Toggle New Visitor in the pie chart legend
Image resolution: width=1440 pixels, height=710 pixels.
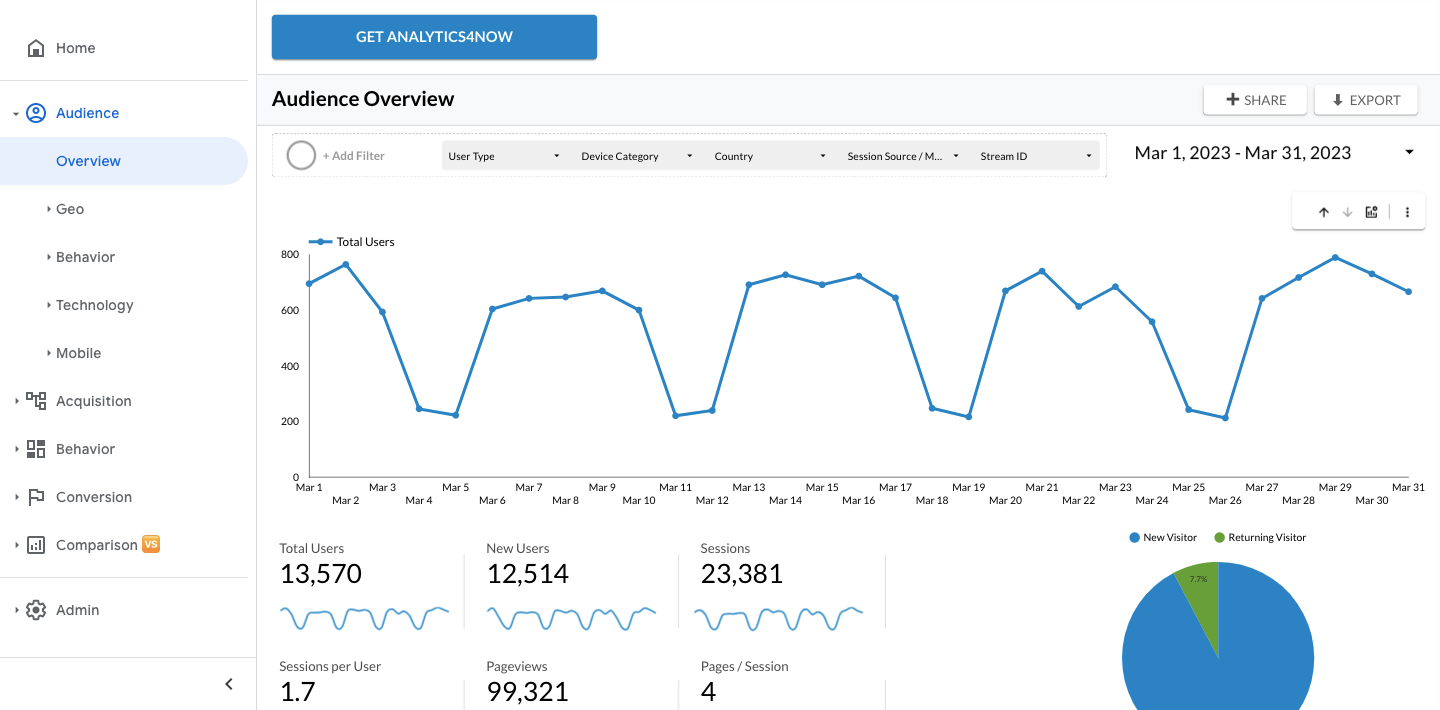click(1162, 537)
